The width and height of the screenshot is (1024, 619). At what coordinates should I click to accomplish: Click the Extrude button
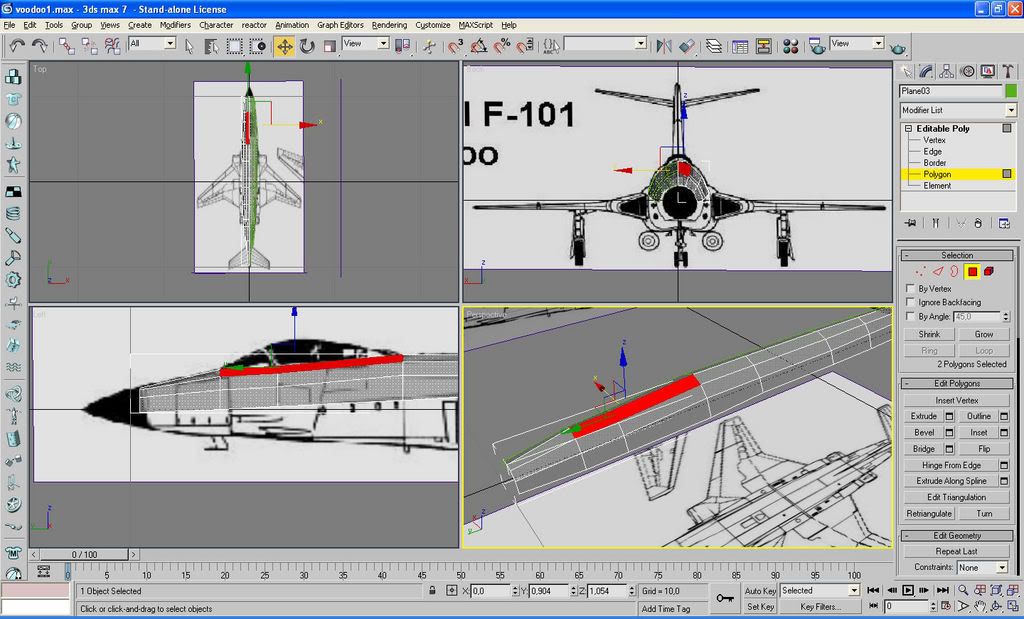coord(923,416)
